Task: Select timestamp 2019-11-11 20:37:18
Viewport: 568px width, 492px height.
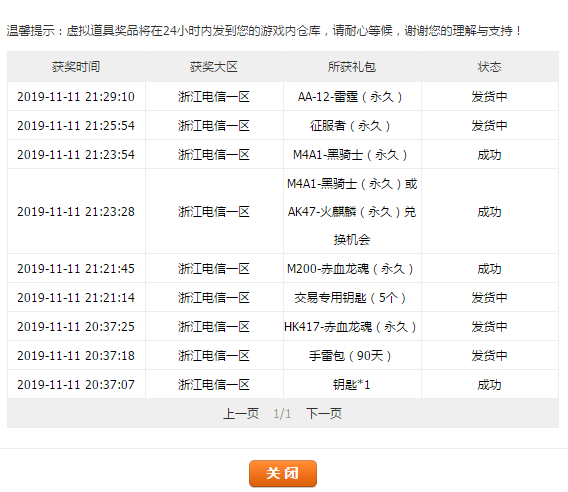Action: [x=76, y=355]
